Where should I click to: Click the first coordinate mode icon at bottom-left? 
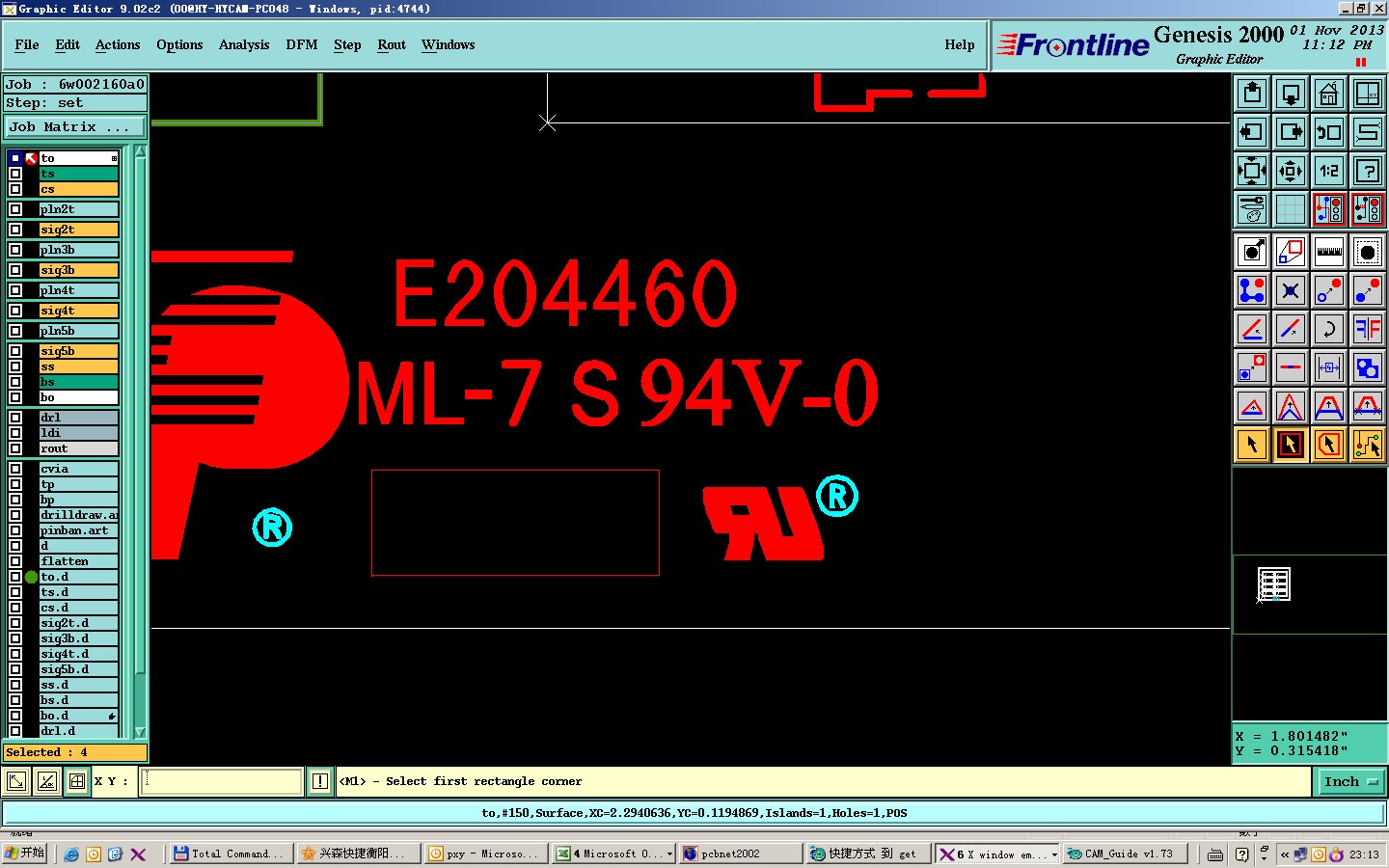pyautogui.click(x=16, y=781)
